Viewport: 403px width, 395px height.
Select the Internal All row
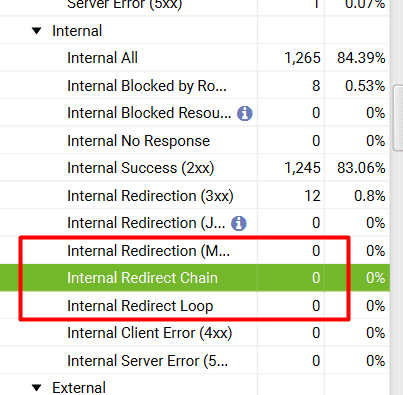tap(195, 58)
